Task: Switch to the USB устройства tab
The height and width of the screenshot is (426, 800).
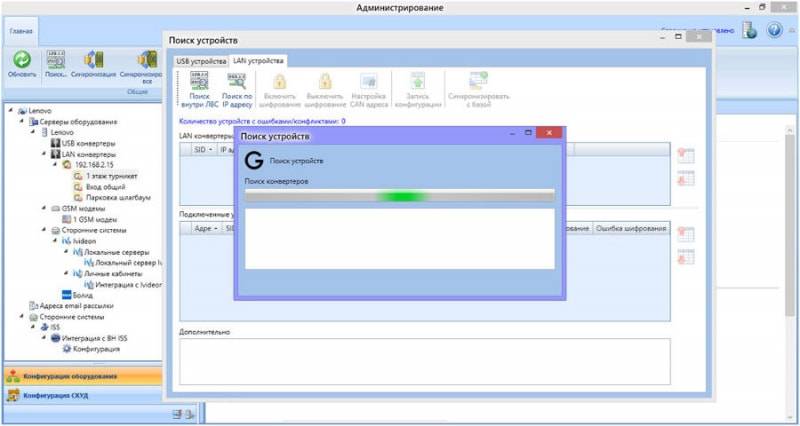Action: point(201,61)
